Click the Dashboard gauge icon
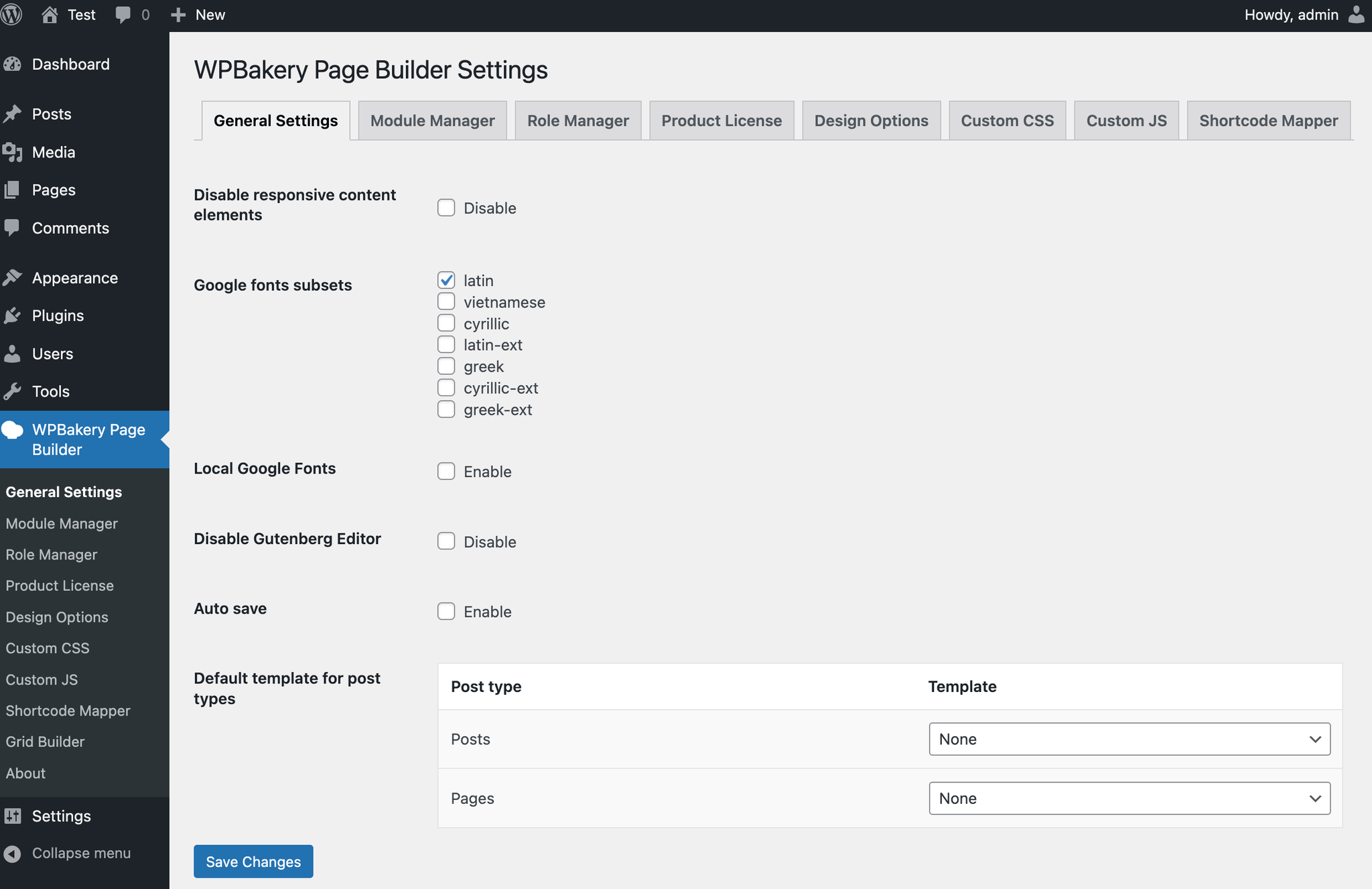The height and width of the screenshot is (889, 1372). pyautogui.click(x=13, y=64)
